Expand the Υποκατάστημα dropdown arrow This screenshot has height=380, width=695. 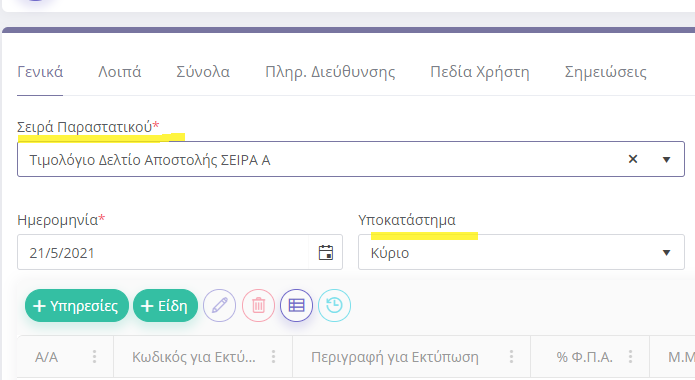[666, 253]
